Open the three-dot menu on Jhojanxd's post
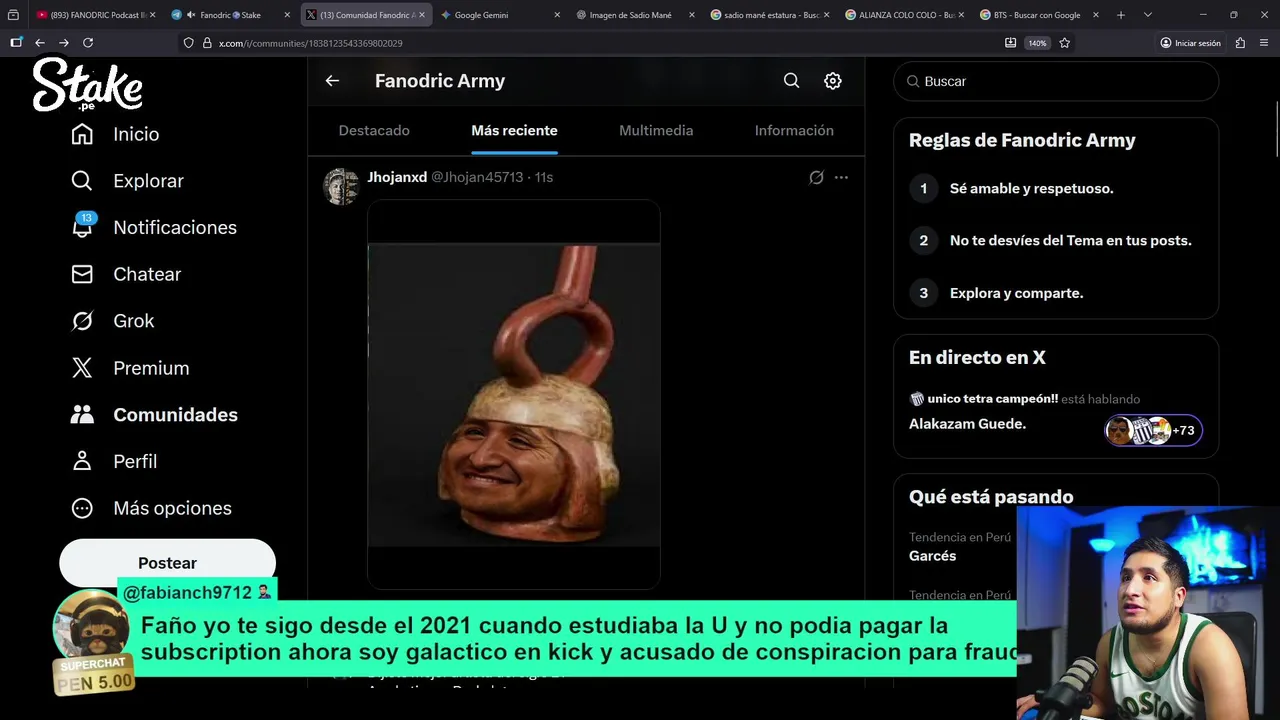 [841, 177]
